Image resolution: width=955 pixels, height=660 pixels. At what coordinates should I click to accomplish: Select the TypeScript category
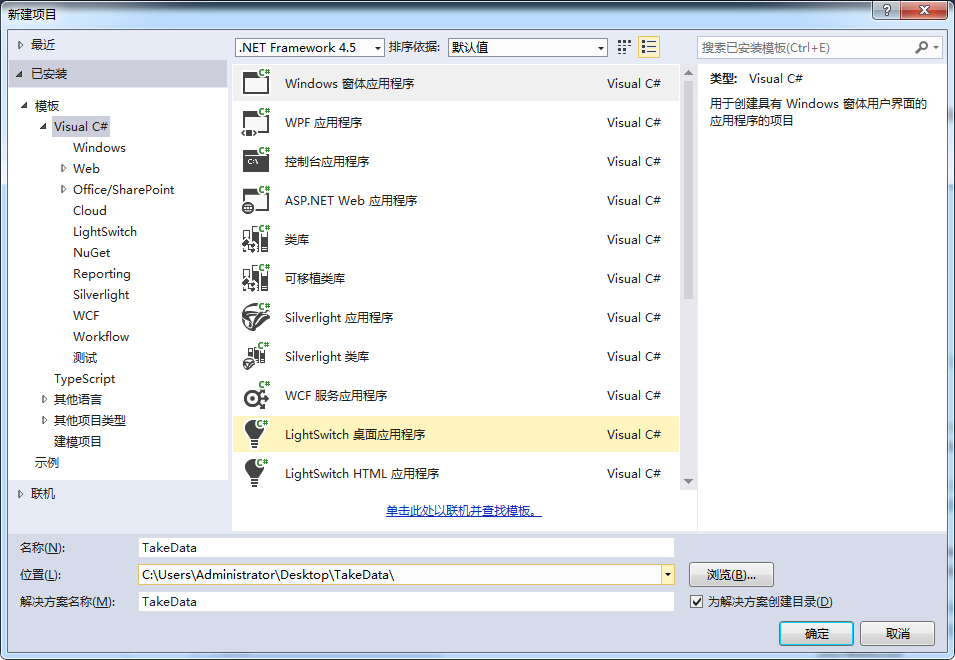(x=84, y=378)
